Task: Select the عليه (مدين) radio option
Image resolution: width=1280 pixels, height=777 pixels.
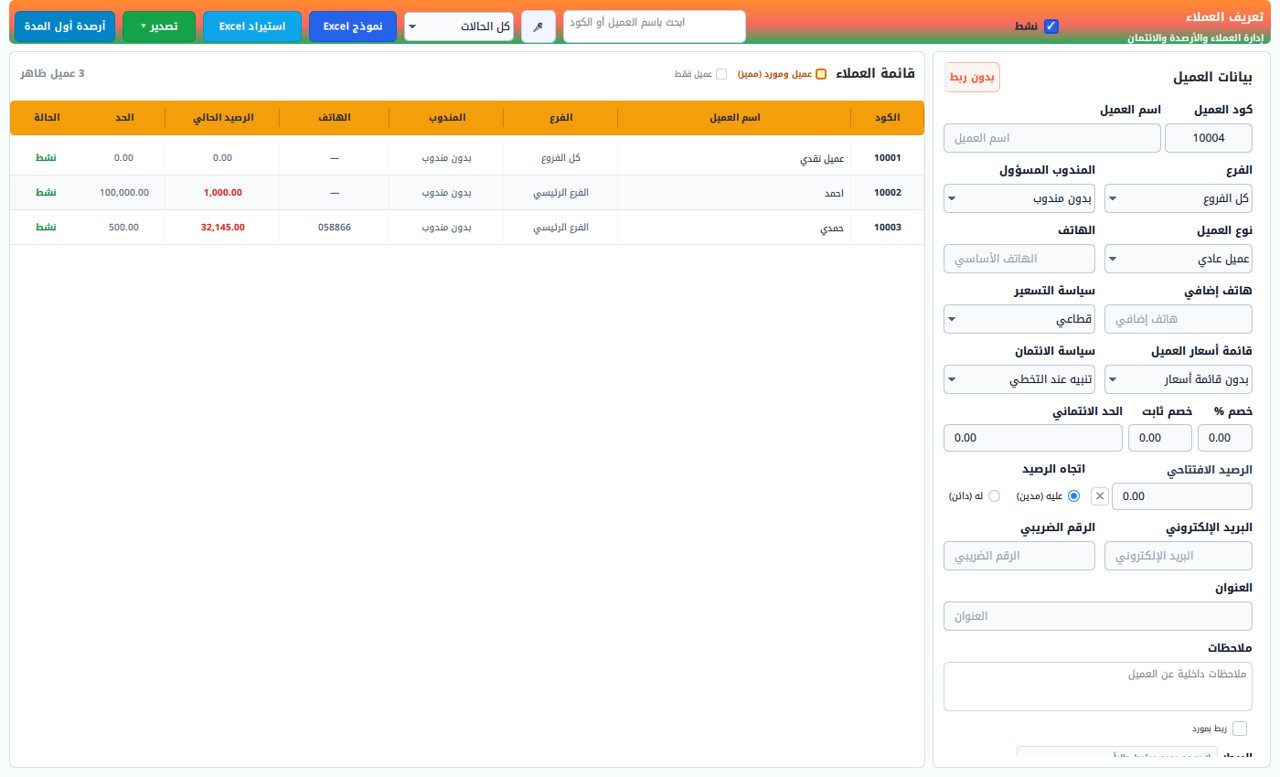Action: (x=1074, y=496)
